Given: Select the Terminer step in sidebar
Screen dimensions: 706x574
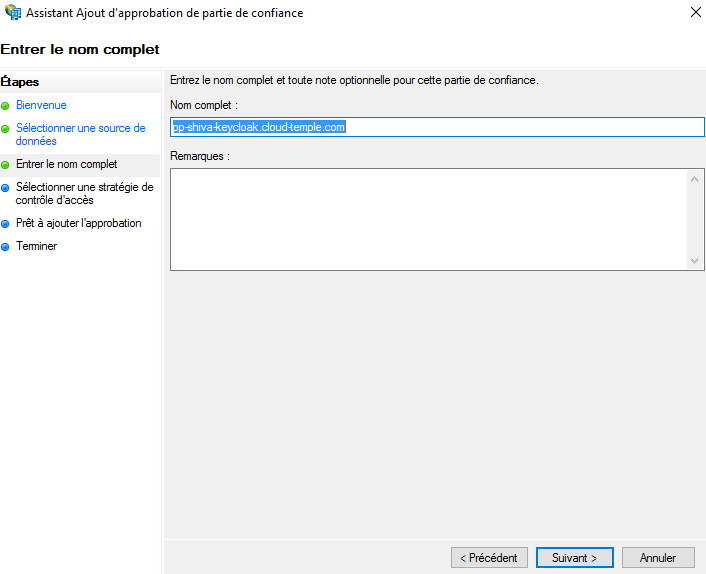Looking at the screenshot, I should (x=36, y=246).
